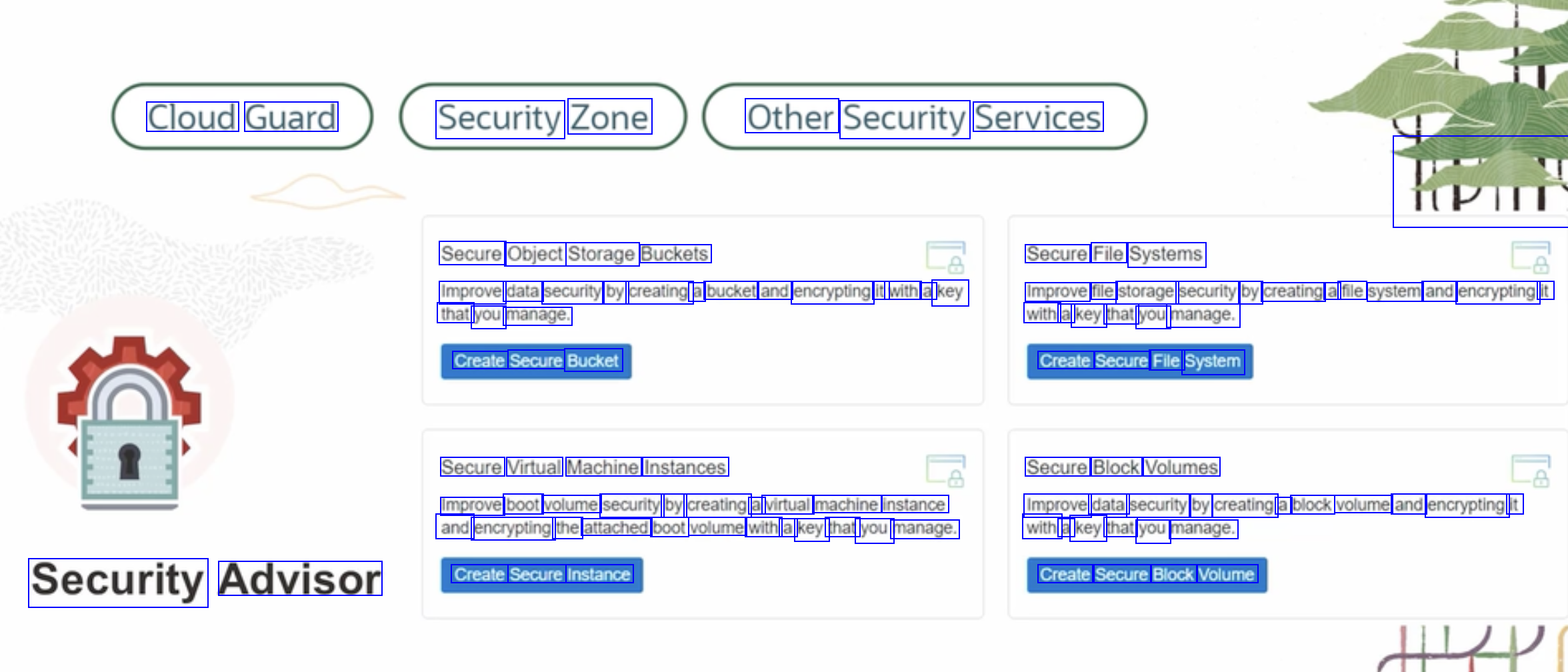Click the Create Secure Instance button
The image size is (1568, 672).
coord(541,575)
